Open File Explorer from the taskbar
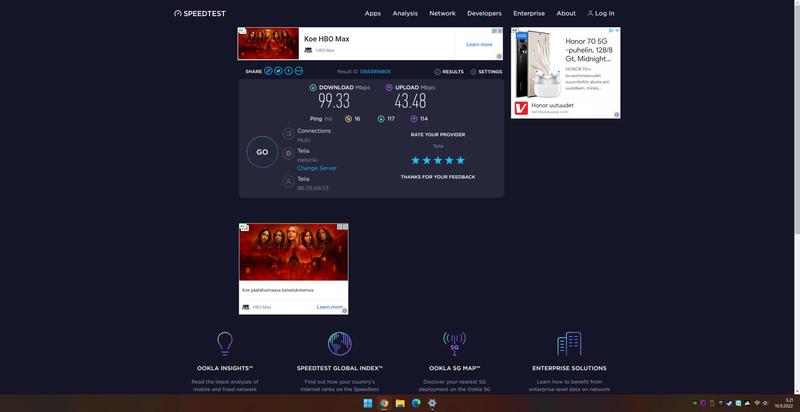This screenshot has width=800, height=412. tap(400, 403)
